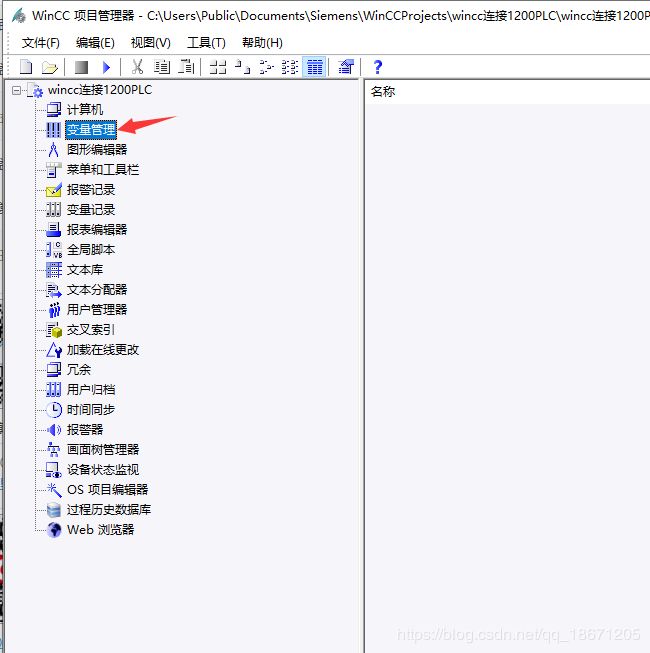
Task: Select 变量管理 in the project tree
Action: [x=91, y=130]
